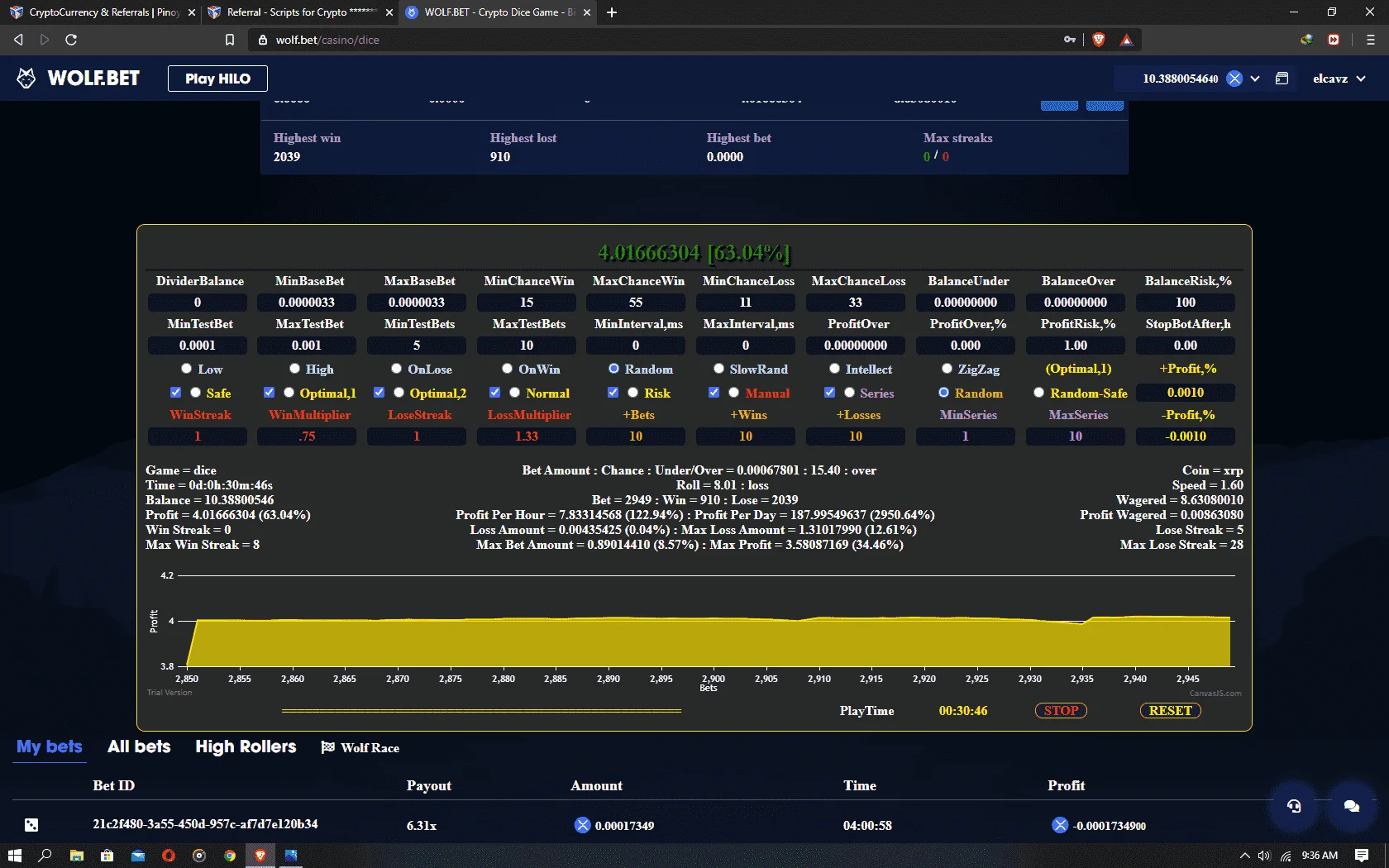Toggle the Series checkbox

coord(829,393)
